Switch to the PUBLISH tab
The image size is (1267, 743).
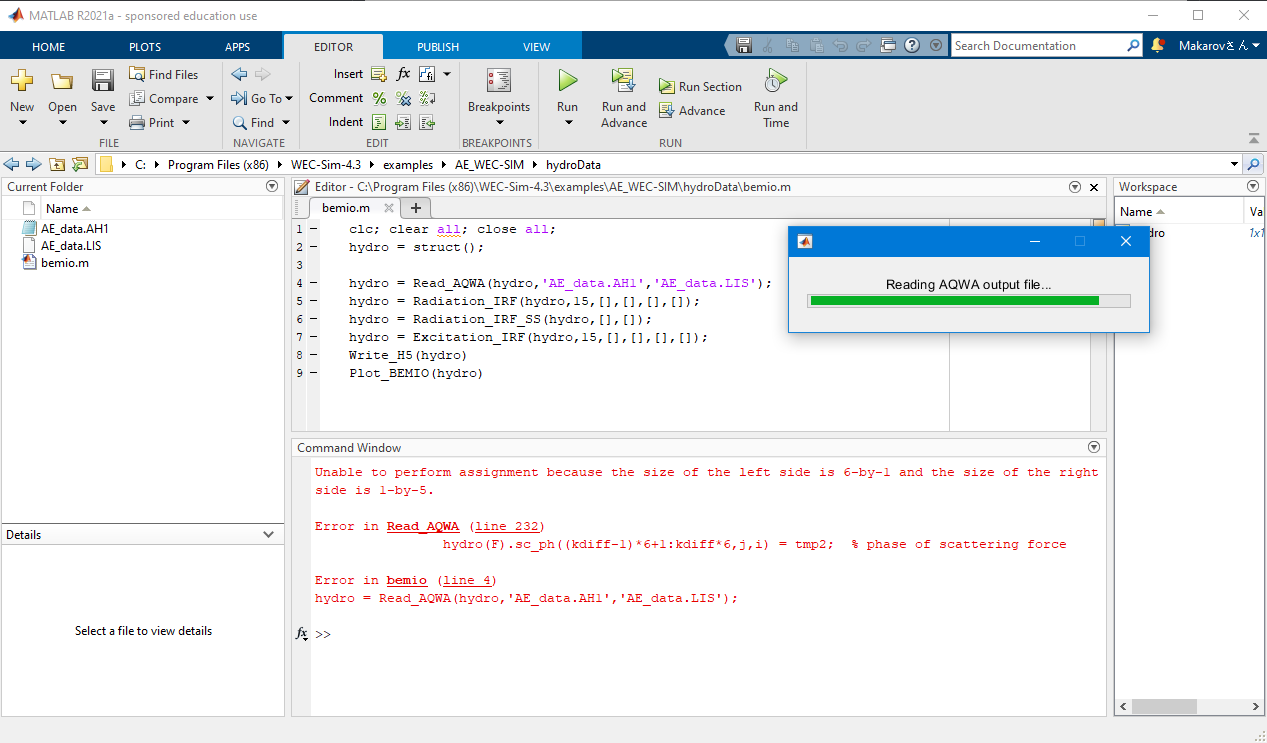[437, 46]
